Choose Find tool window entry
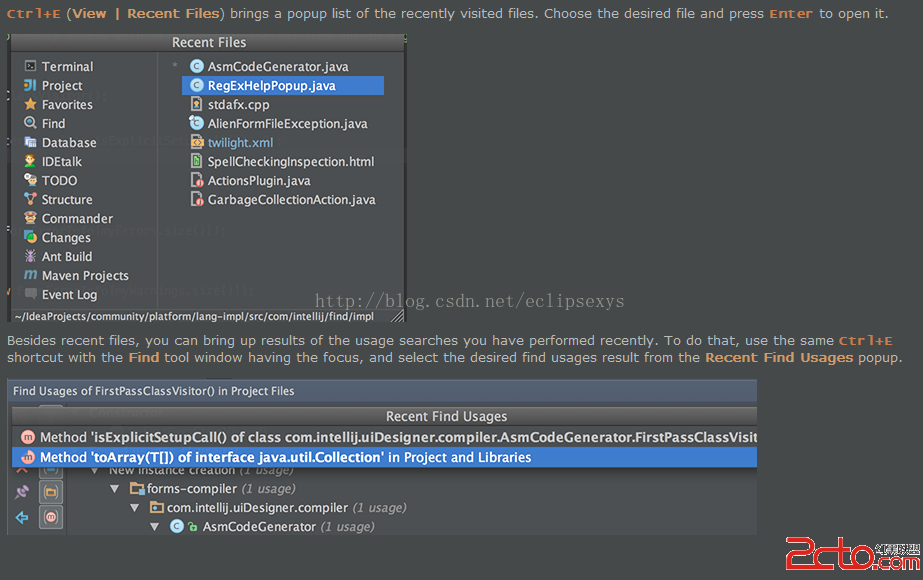923x580 pixels. tap(45, 124)
